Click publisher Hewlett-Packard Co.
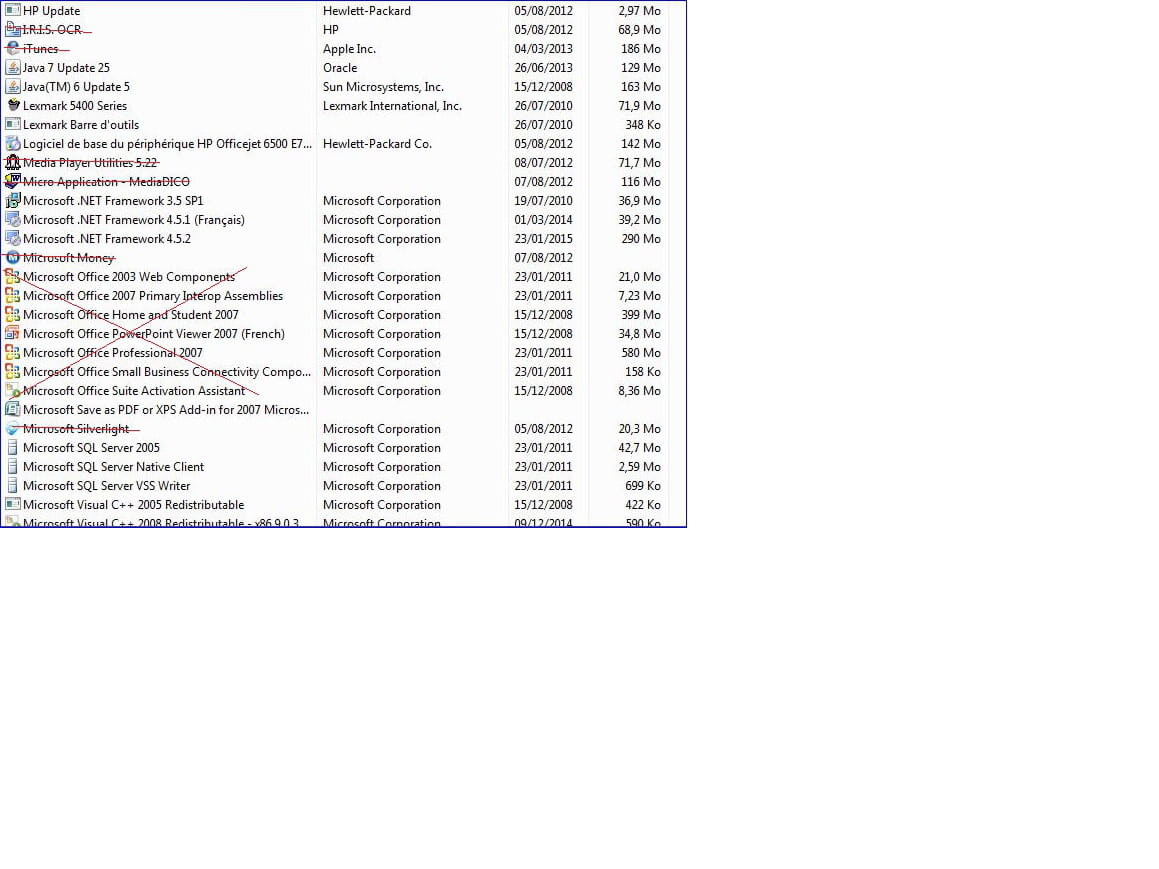1159x869 pixels. [377, 143]
